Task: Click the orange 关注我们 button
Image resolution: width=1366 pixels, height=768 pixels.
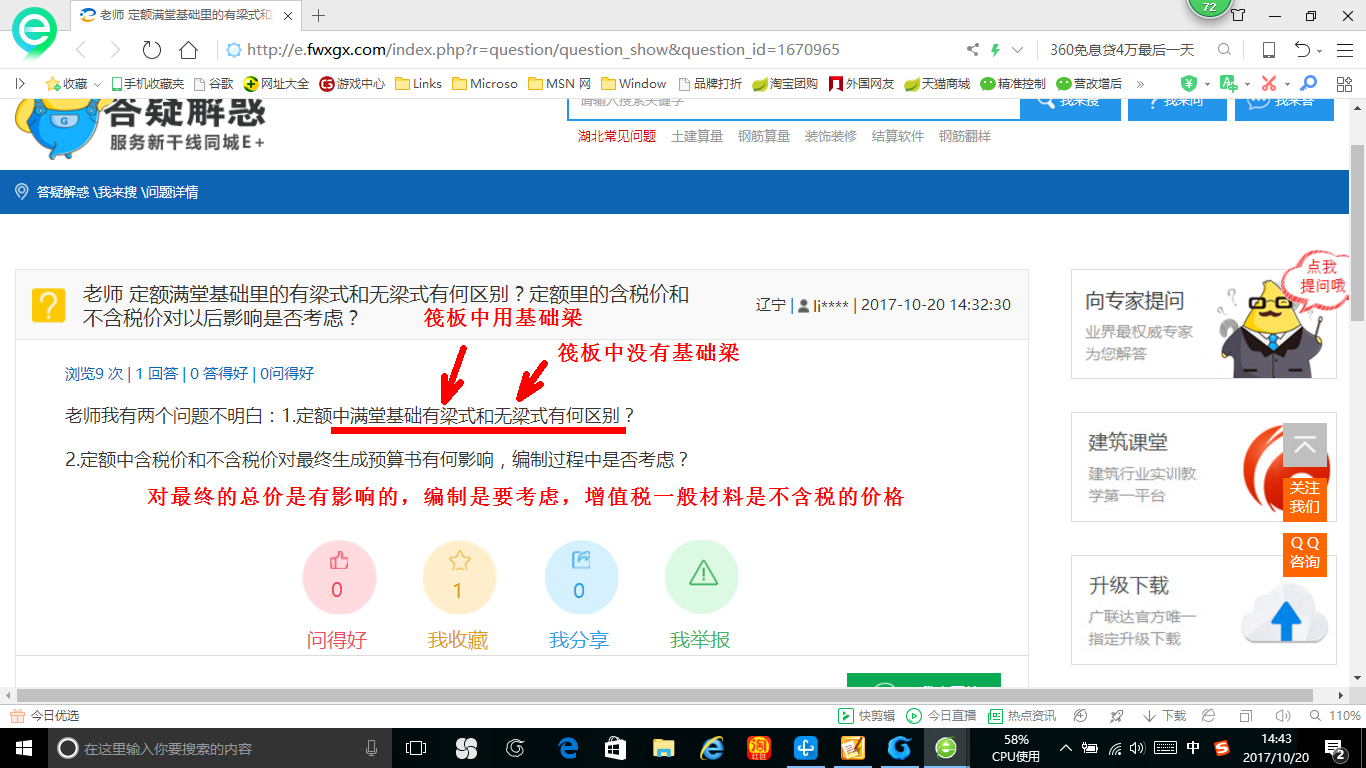Action: [x=1305, y=498]
